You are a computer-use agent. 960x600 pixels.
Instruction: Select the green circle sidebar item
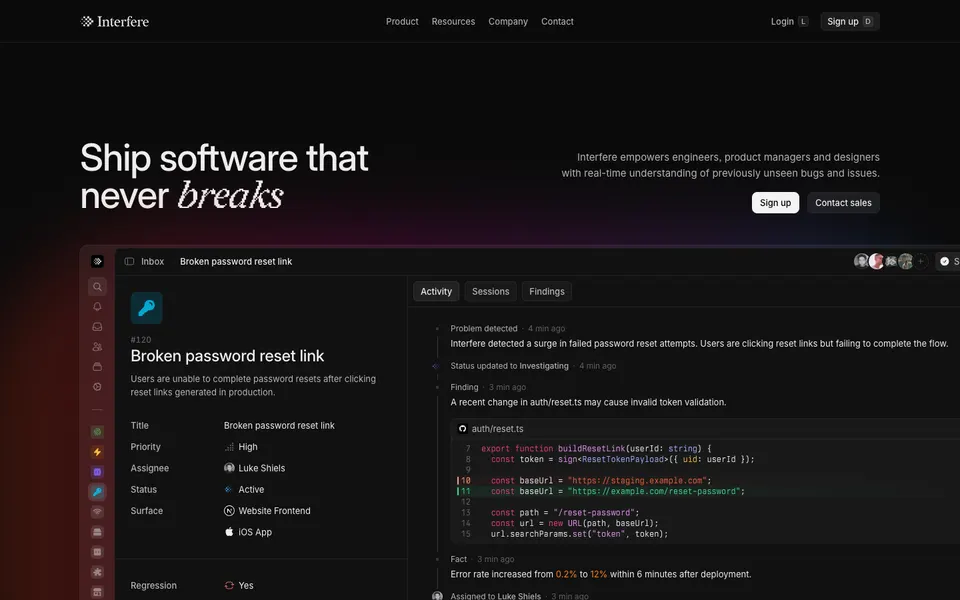pyautogui.click(x=97, y=432)
